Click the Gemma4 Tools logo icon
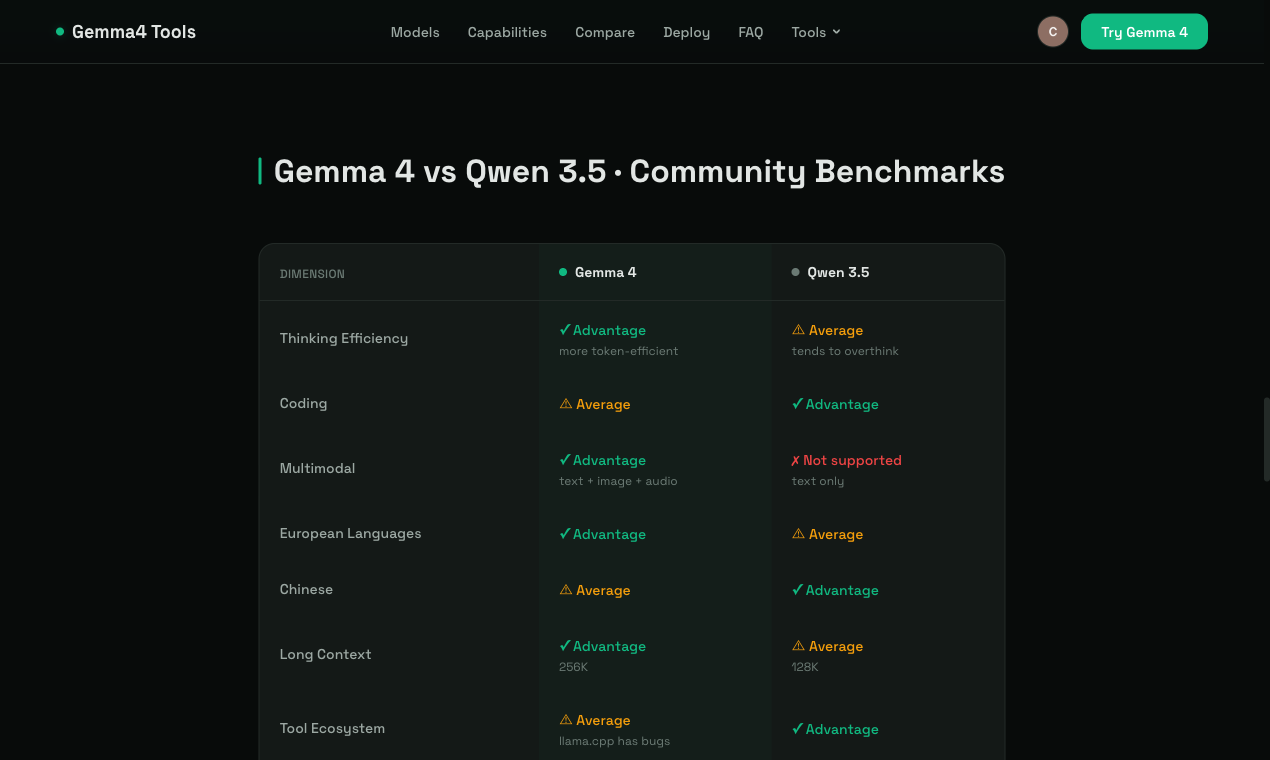1270x760 pixels. 59,31
